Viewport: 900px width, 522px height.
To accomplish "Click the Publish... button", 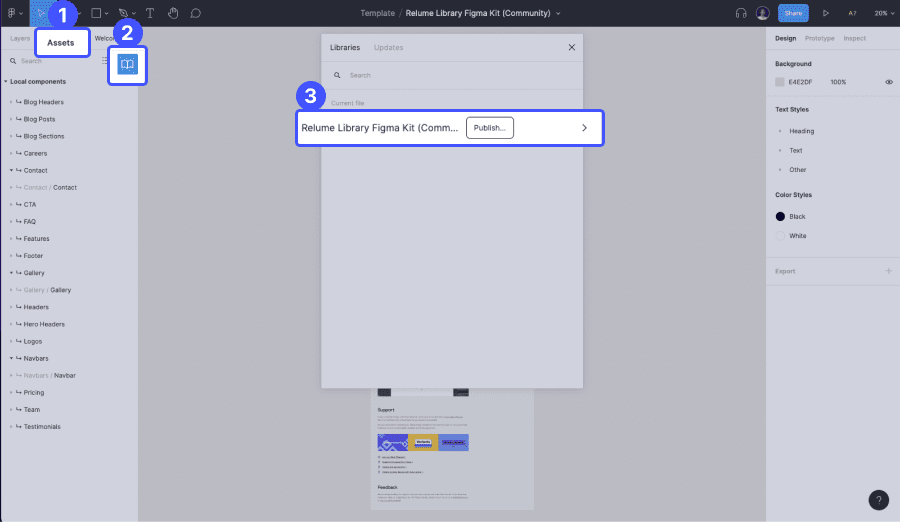I will click(490, 128).
